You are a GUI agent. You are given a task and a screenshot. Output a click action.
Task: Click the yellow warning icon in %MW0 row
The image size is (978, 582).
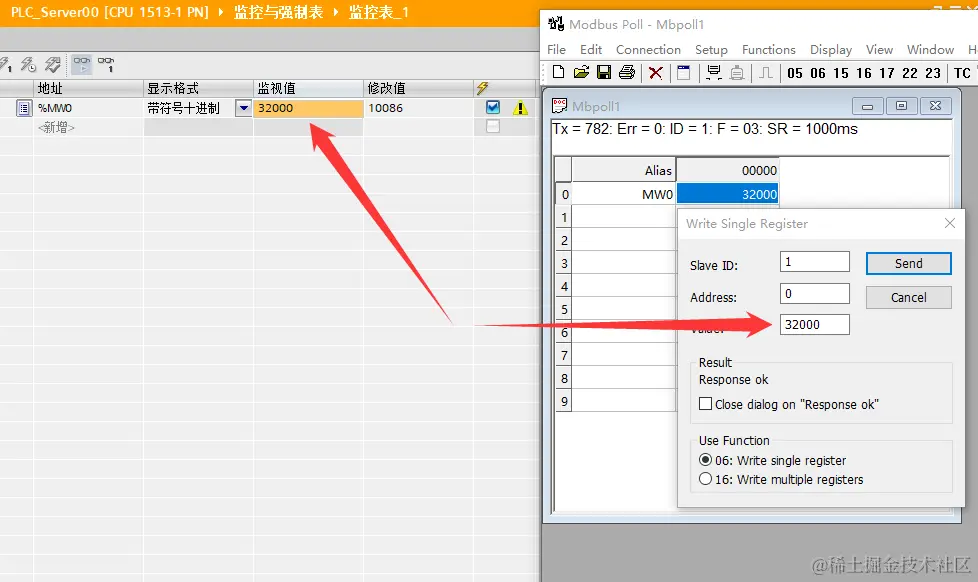click(520, 108)
